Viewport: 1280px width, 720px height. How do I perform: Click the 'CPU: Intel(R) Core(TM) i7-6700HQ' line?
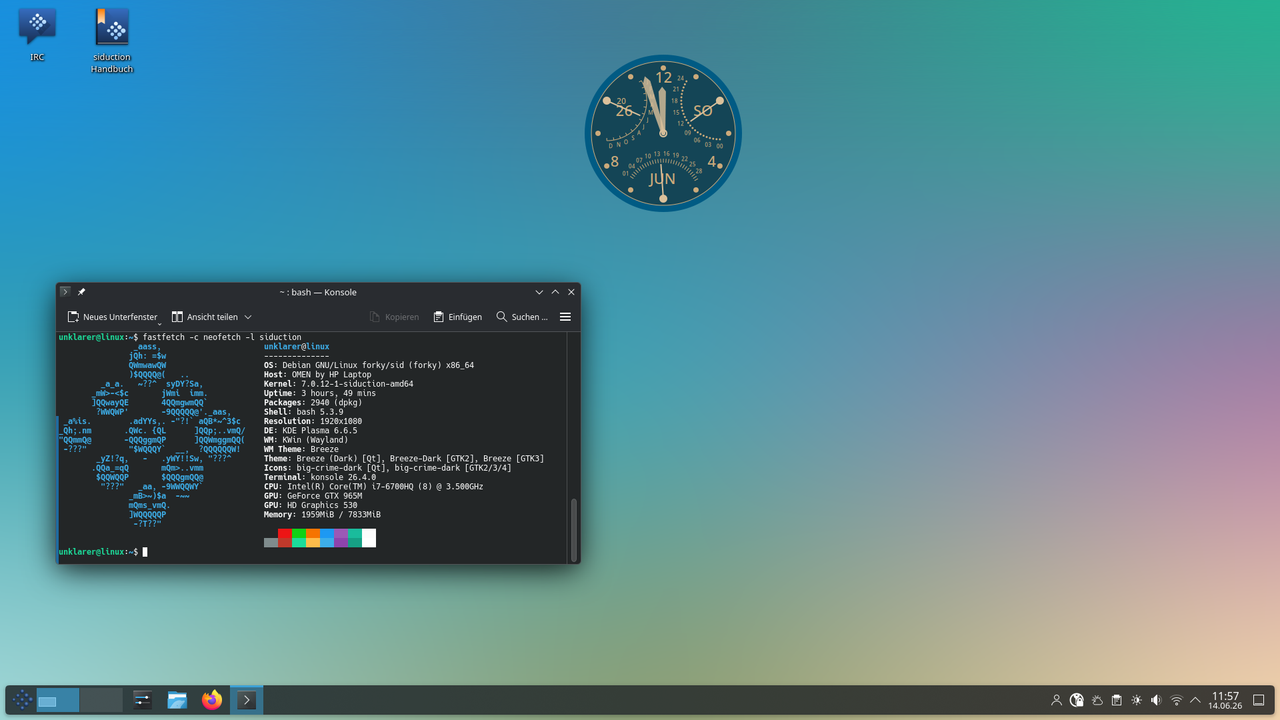click(373, 487)
